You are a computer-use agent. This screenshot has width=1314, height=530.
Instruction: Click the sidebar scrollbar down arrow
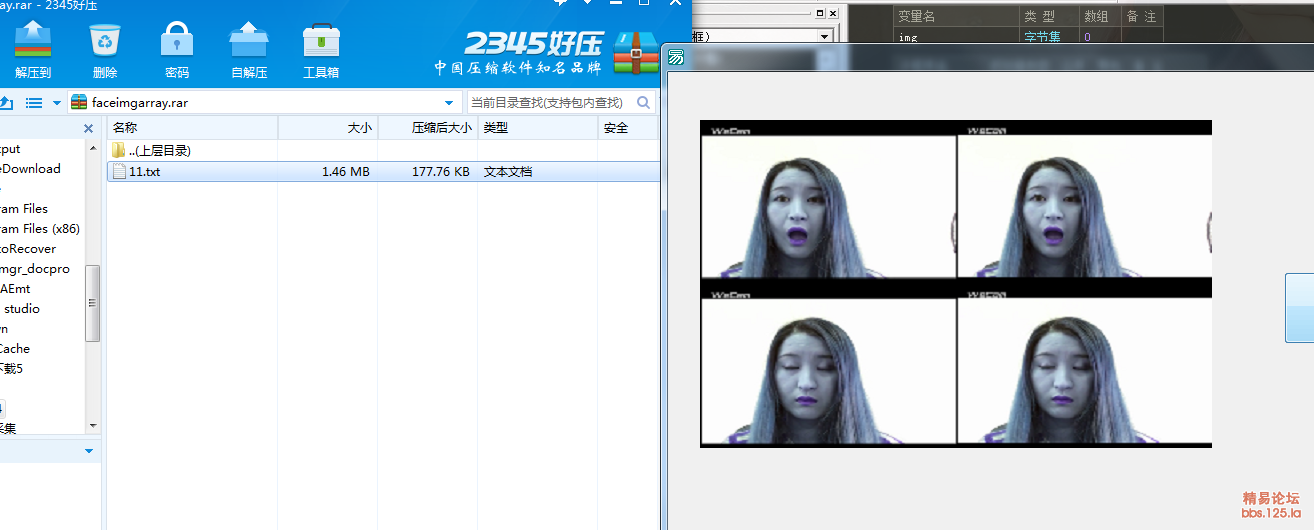93,426
